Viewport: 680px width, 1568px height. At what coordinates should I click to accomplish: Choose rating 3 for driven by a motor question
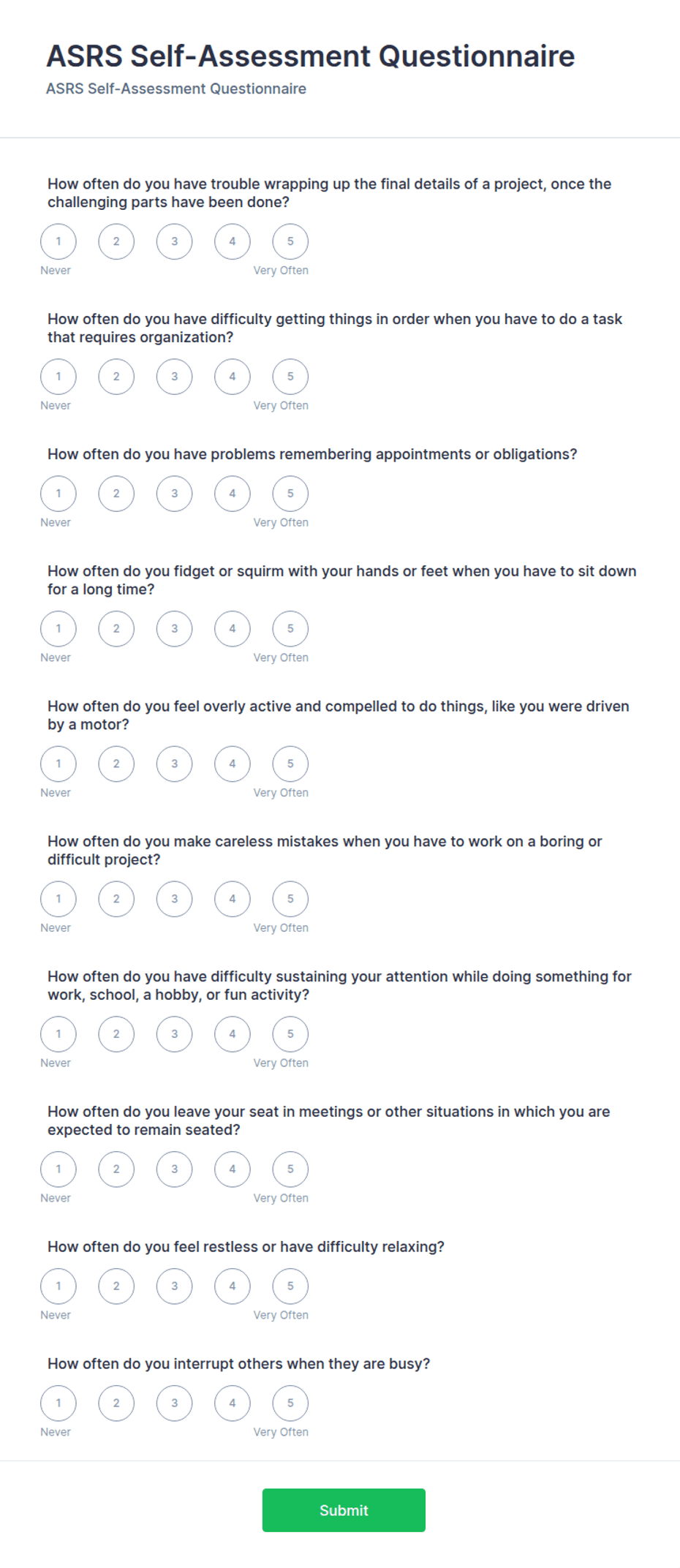tap(174, 764)
